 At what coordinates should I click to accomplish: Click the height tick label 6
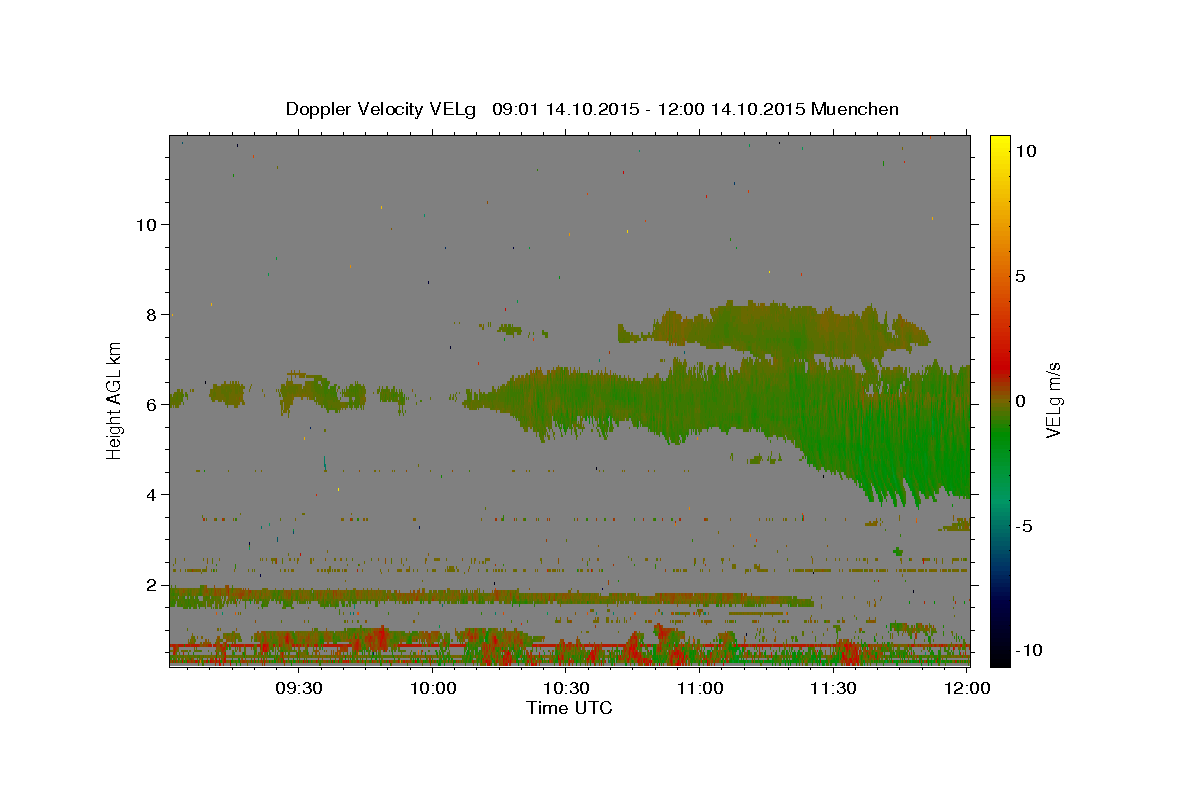(x=153, y=405)
